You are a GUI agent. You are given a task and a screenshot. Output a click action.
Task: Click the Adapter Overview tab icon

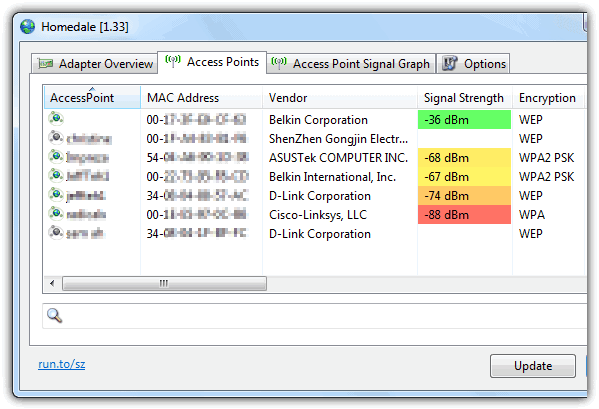[45, 63]
